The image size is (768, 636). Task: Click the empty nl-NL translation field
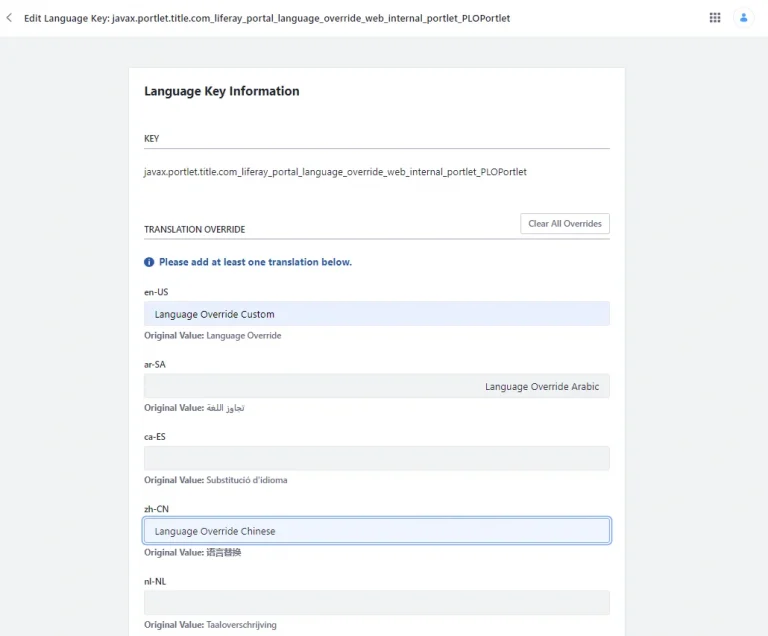pos(377,603)
